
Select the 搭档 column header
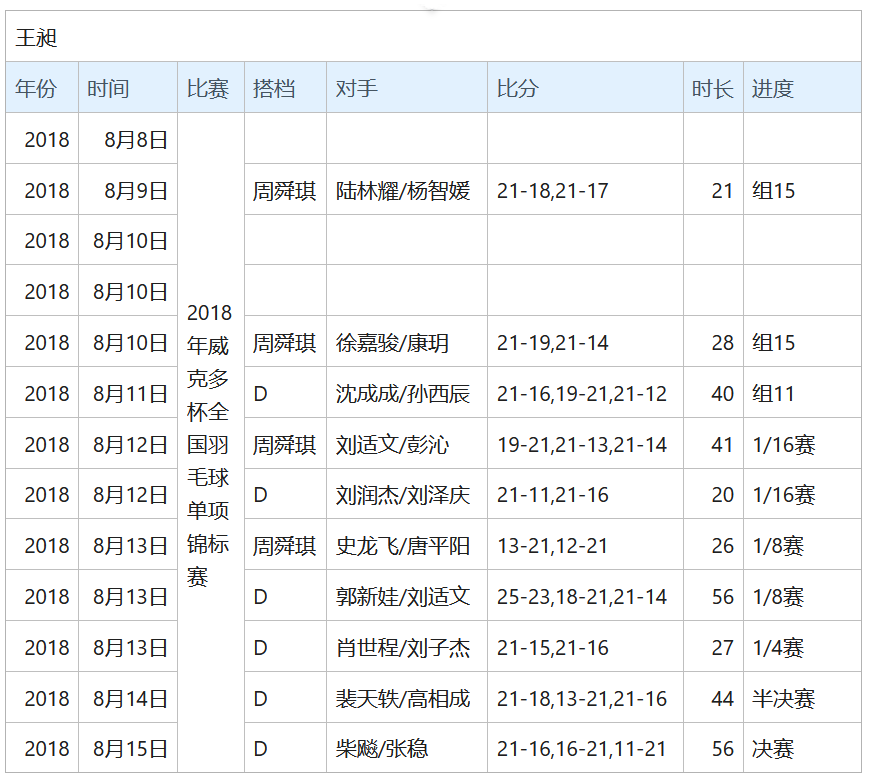point(274,88)
